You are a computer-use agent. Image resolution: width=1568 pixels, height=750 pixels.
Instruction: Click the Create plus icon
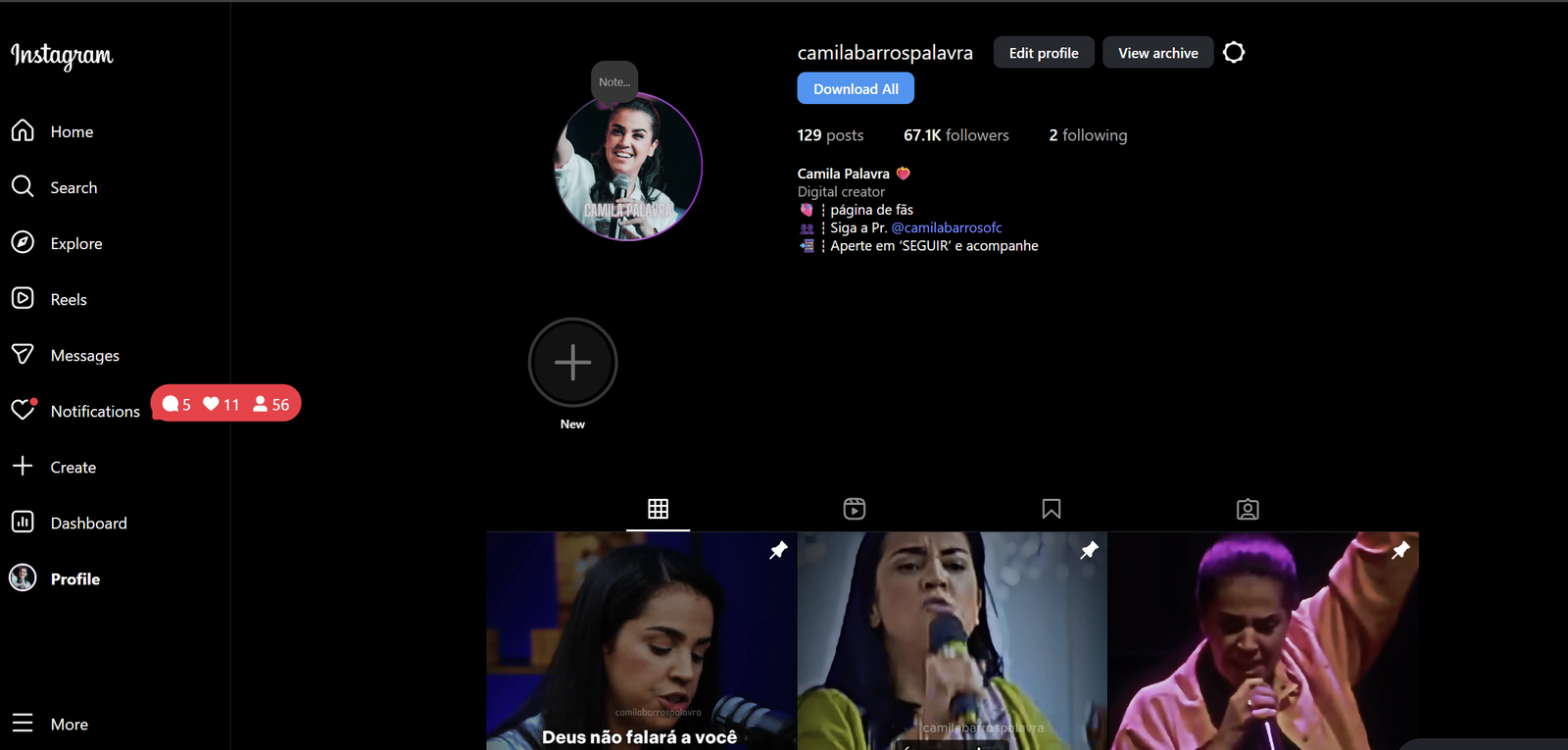coord(23,466)
